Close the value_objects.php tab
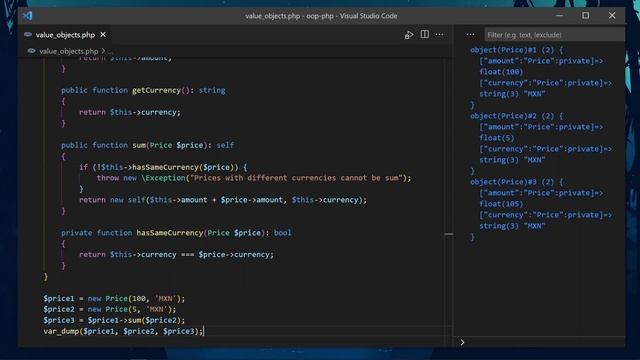640x360 pixels. [103, 35]
